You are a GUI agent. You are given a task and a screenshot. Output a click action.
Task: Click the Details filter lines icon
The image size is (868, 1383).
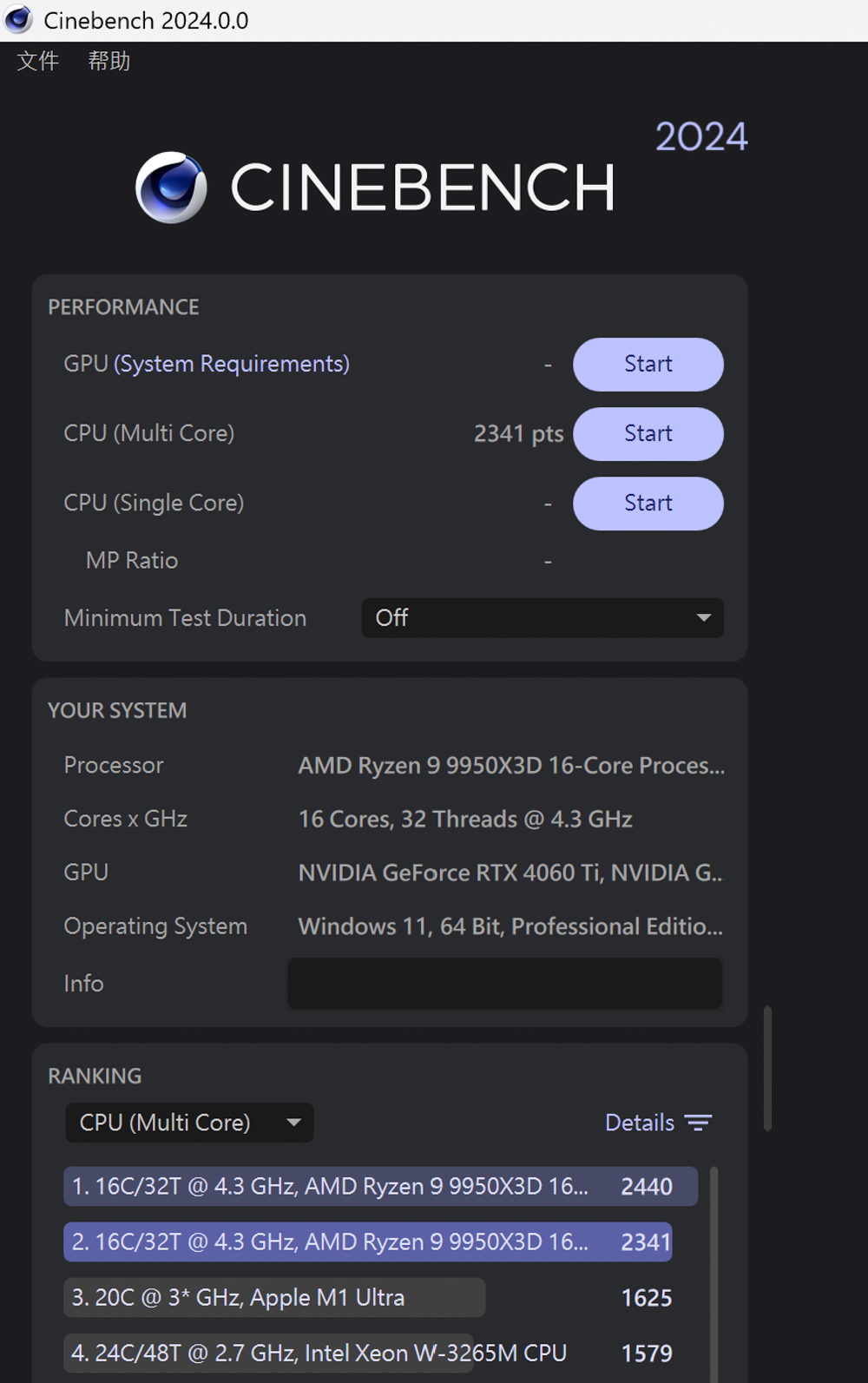pos(698,1123)
